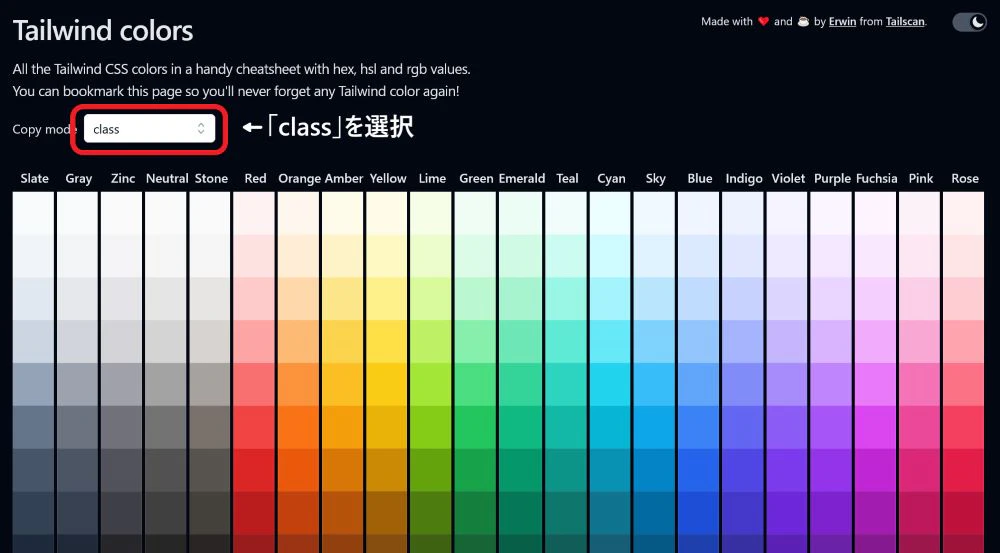Copy the Rose 500 swatch
Viewport: 1000px width, 553px height.
coord(964,427)
